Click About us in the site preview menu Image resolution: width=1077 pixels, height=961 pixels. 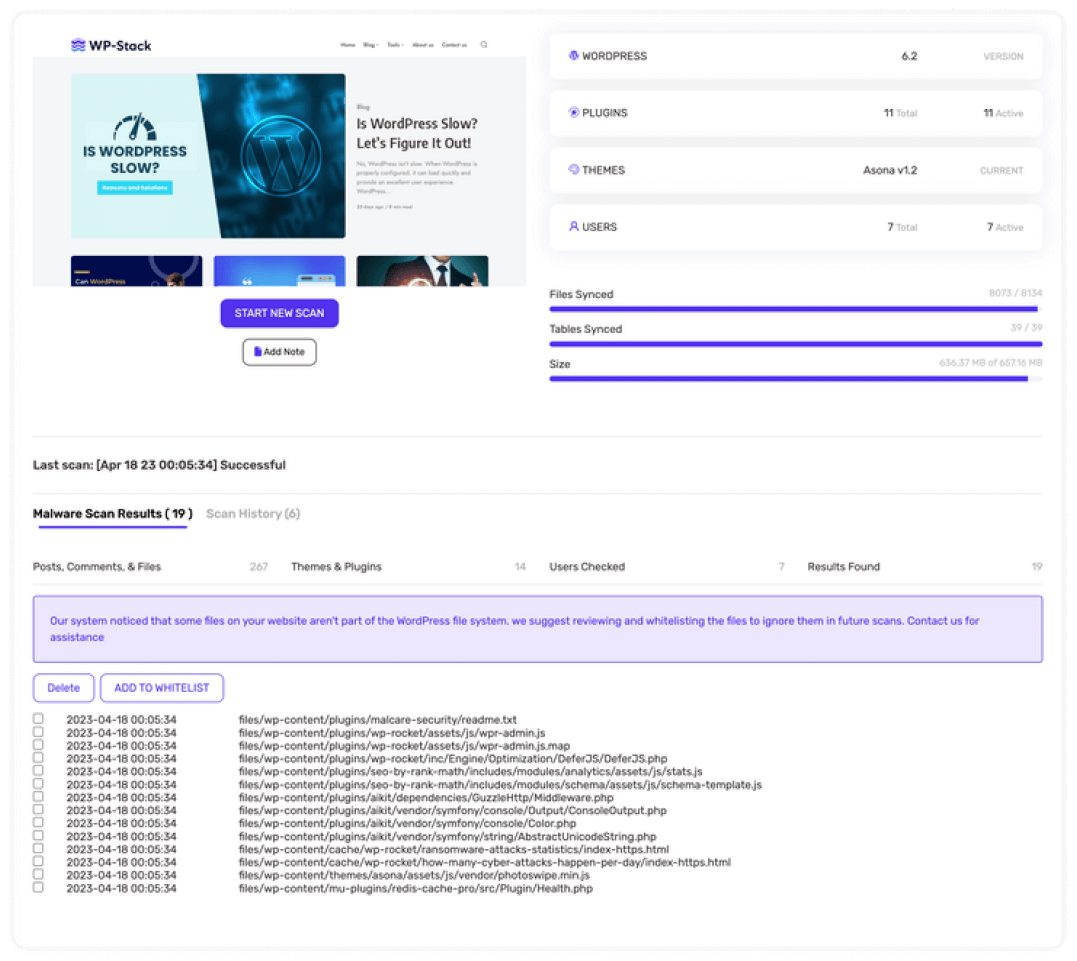[422, 45]
